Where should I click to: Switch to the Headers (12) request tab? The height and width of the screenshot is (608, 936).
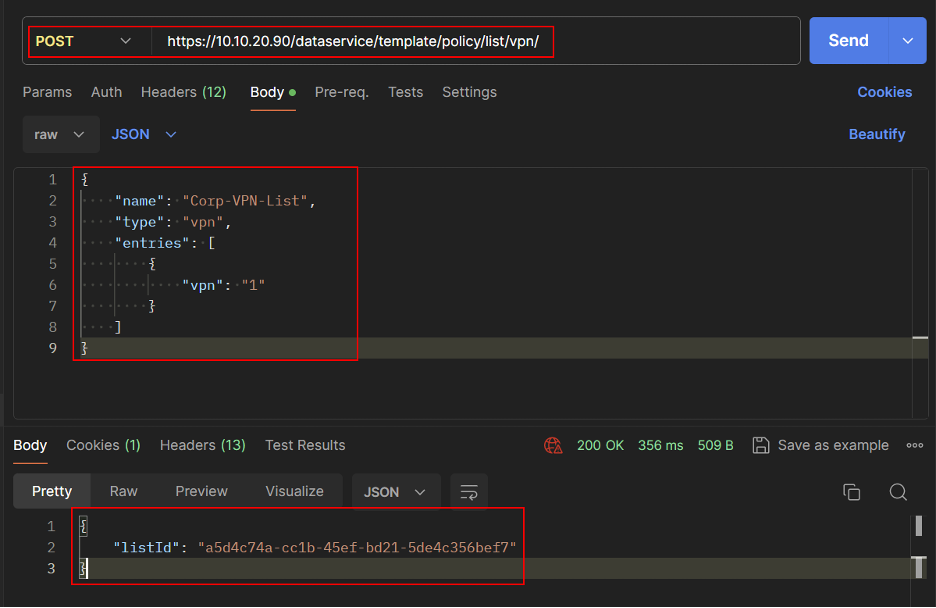[x=183, y=92]
